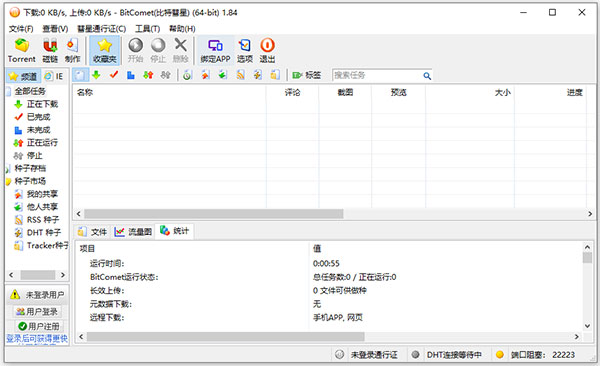Image resolution: width=600 pixels, height=366 pixels.
Task: Select 未完成 in the sidebar
Action: 38,130
